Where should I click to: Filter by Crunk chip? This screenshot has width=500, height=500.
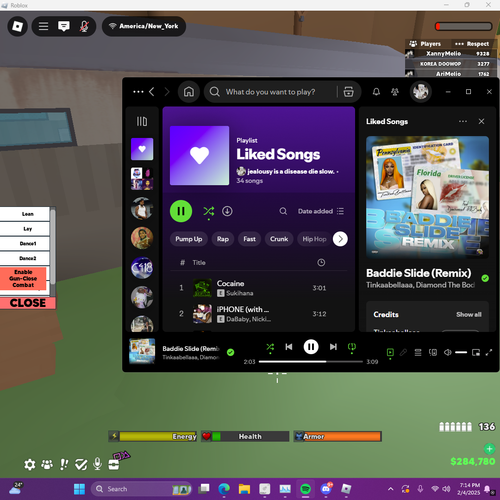pos(279,239)
